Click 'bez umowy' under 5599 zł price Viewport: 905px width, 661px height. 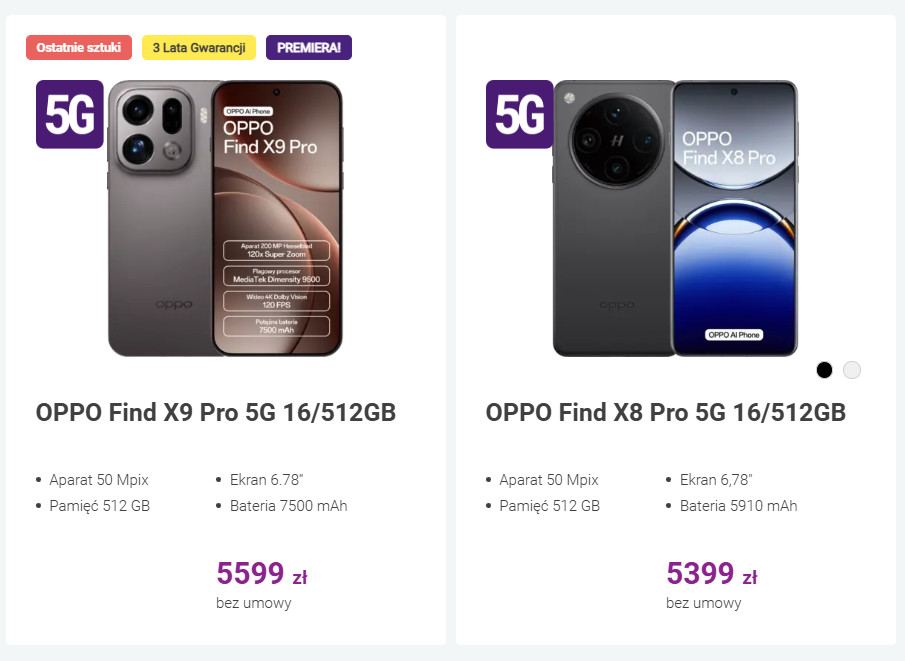pyautogui.click(x=254, y=603)
